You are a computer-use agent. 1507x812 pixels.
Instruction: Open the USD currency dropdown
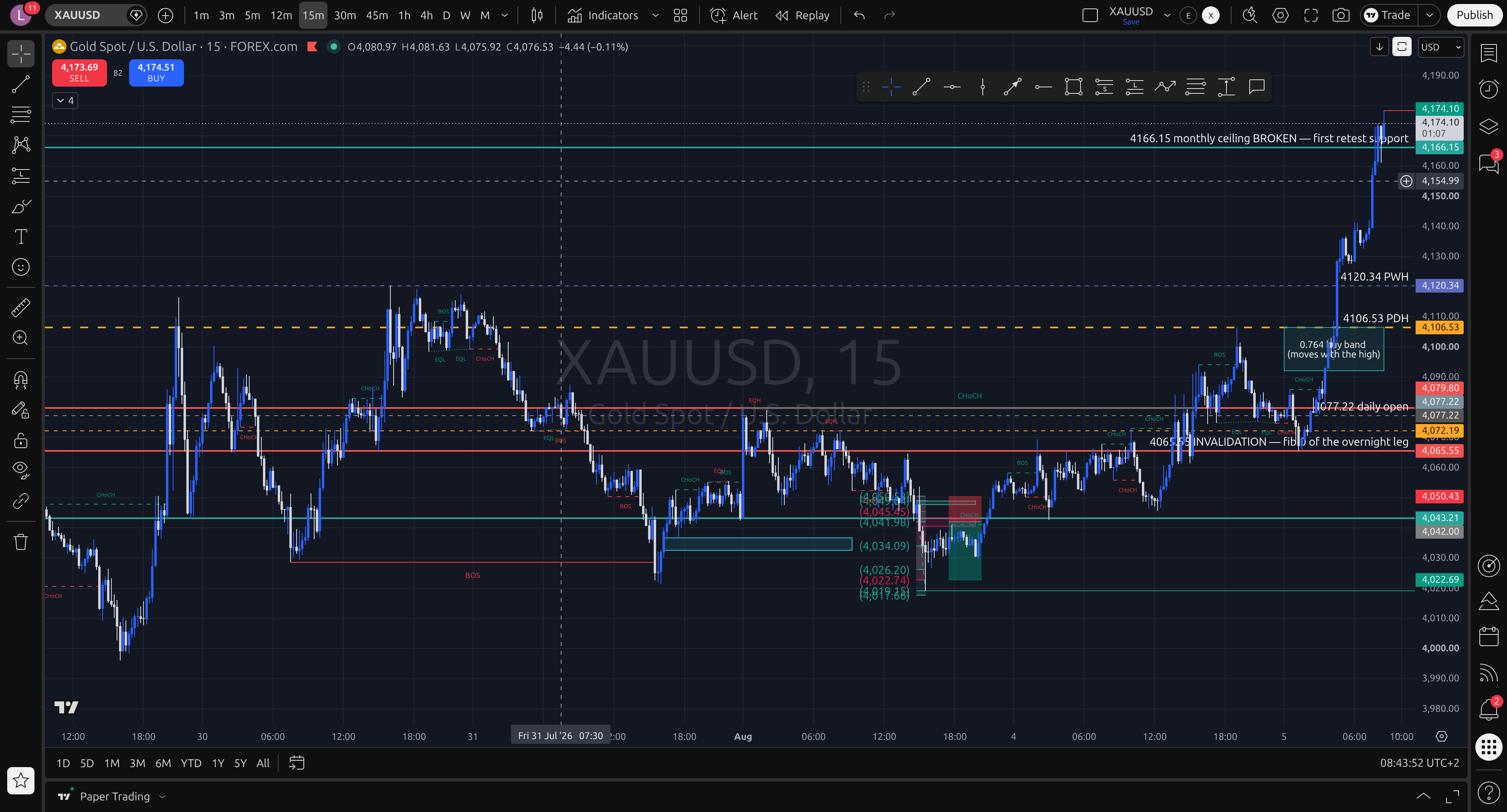coord(1440,47)
